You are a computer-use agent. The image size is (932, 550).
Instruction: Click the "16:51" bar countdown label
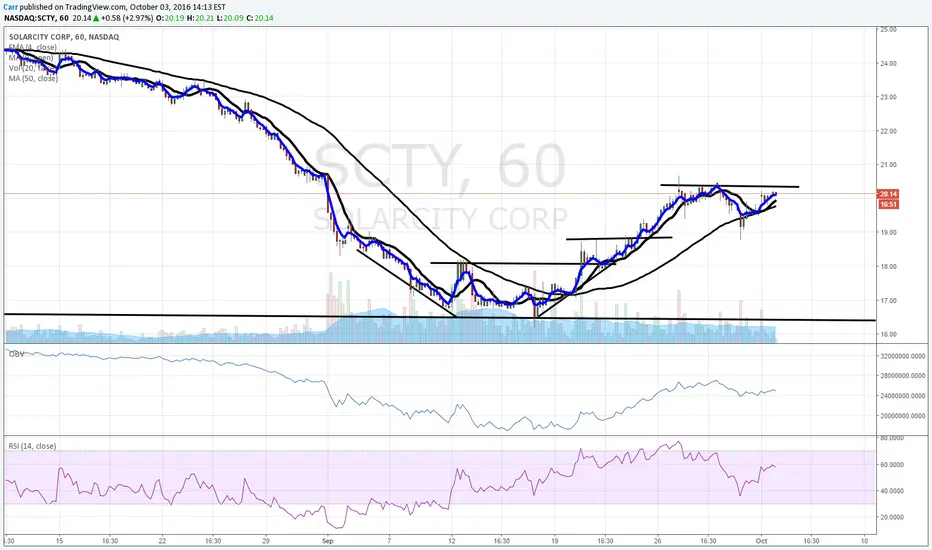coord(888,205)
